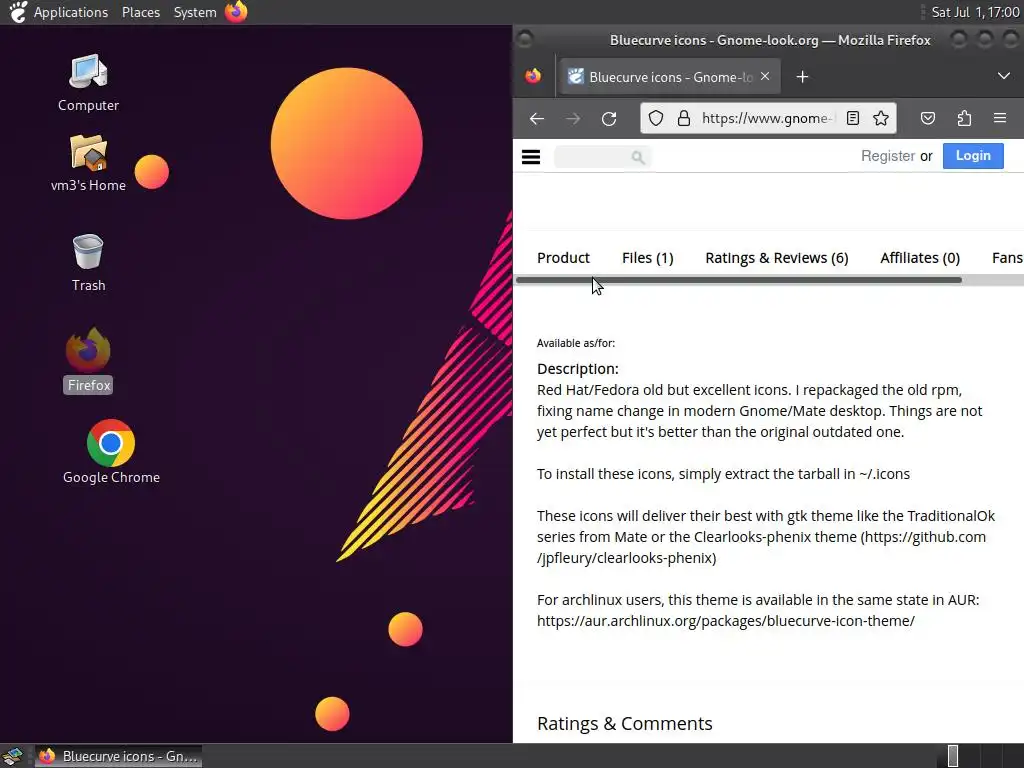This screenshot has width=1024, height=768.
Task: Select the Computer desktop icon
Action: coord(88,83)
